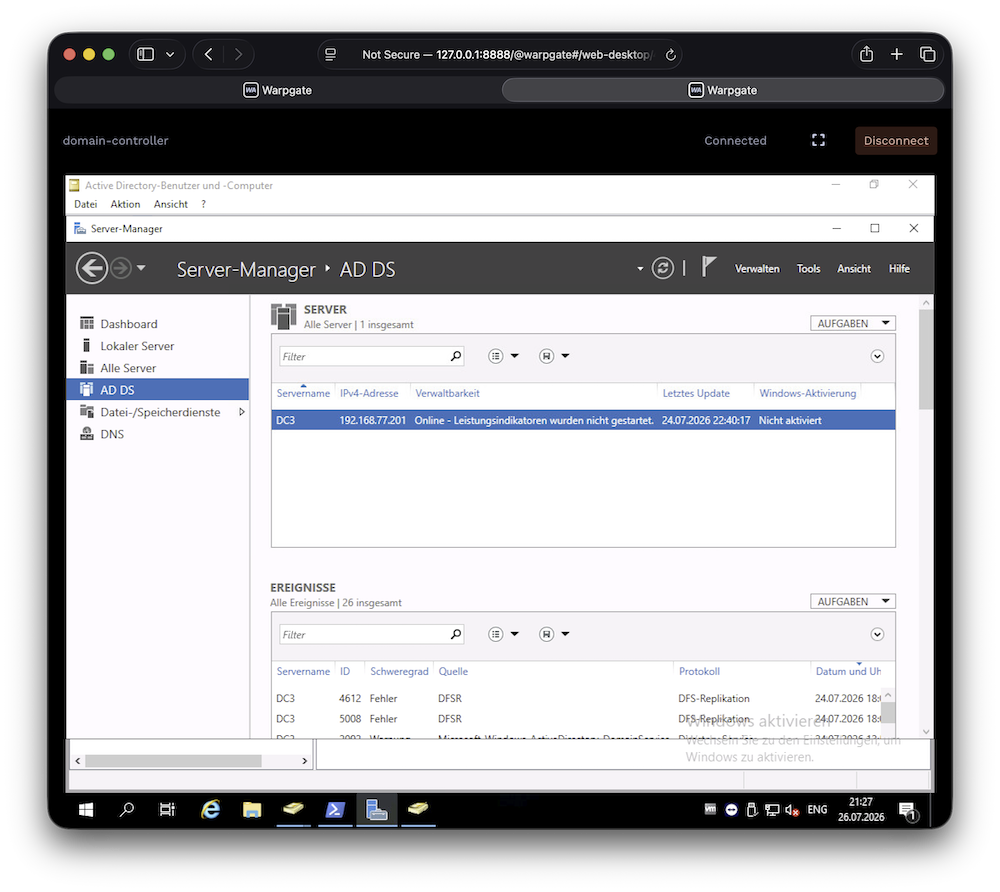Open dropdown arrow left of refresh icon

point(640,269)
